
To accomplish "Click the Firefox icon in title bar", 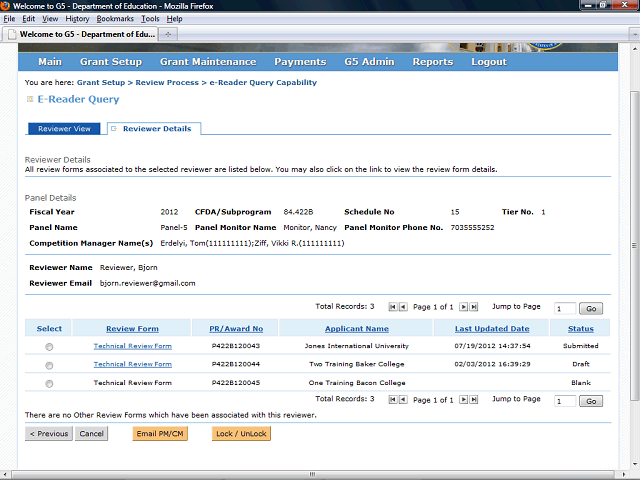I will pyautogui.click(x=5, y=6).
